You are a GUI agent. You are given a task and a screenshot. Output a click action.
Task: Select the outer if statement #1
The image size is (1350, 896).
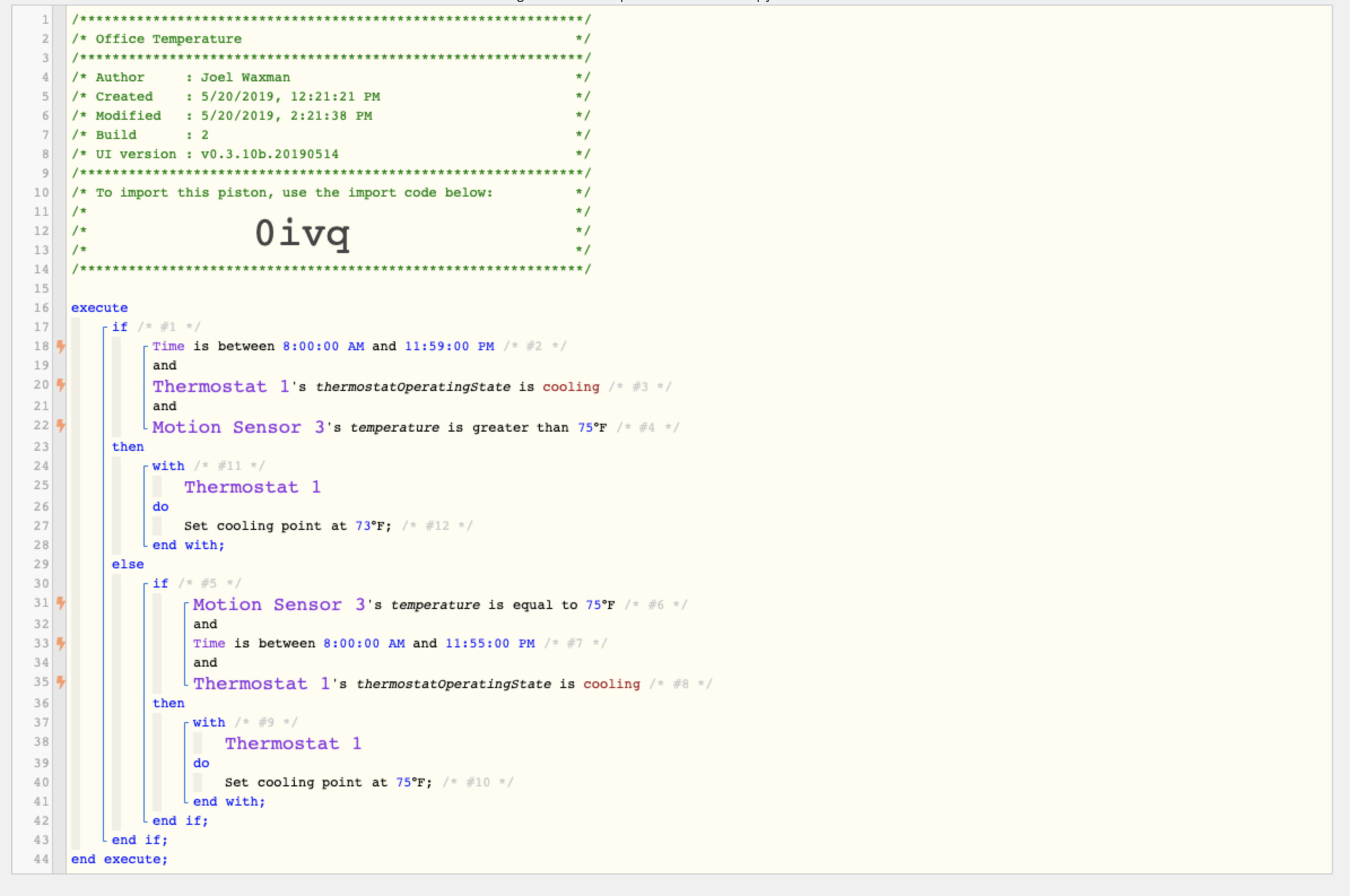coord(119,327)
